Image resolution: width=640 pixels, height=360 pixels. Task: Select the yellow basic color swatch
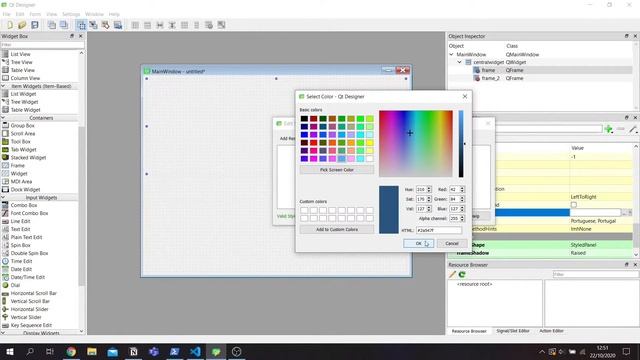click(369, 143)
